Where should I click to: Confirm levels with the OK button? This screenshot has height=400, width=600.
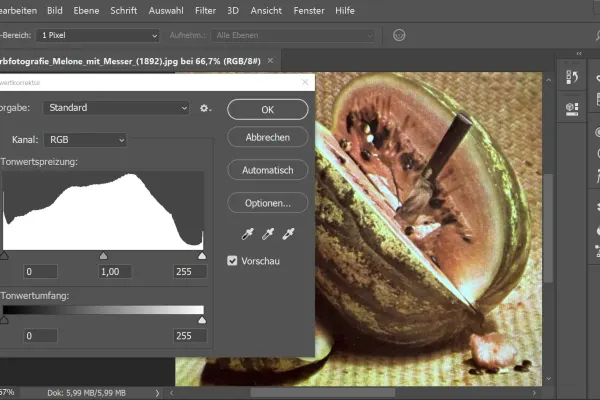point(267,109)
